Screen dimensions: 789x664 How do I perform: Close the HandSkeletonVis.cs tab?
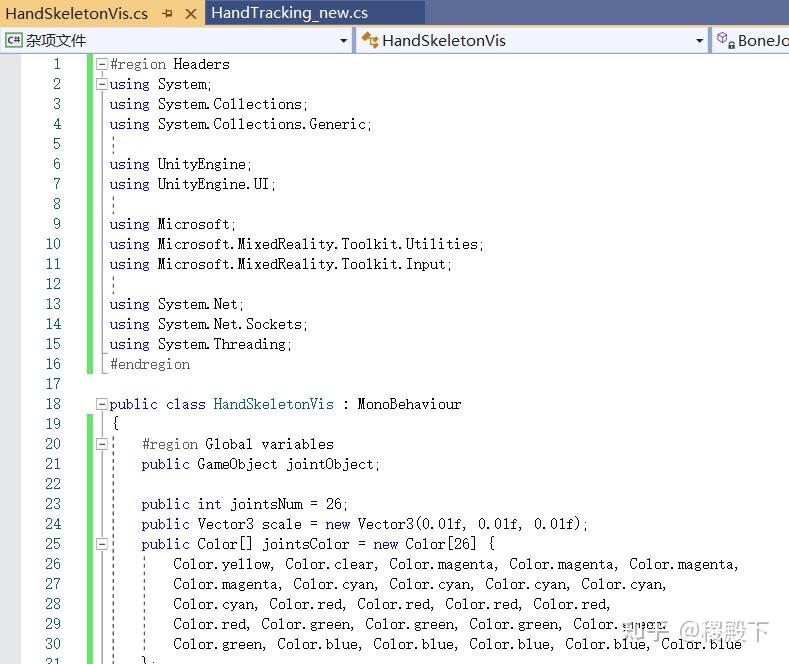pos(191,14)
